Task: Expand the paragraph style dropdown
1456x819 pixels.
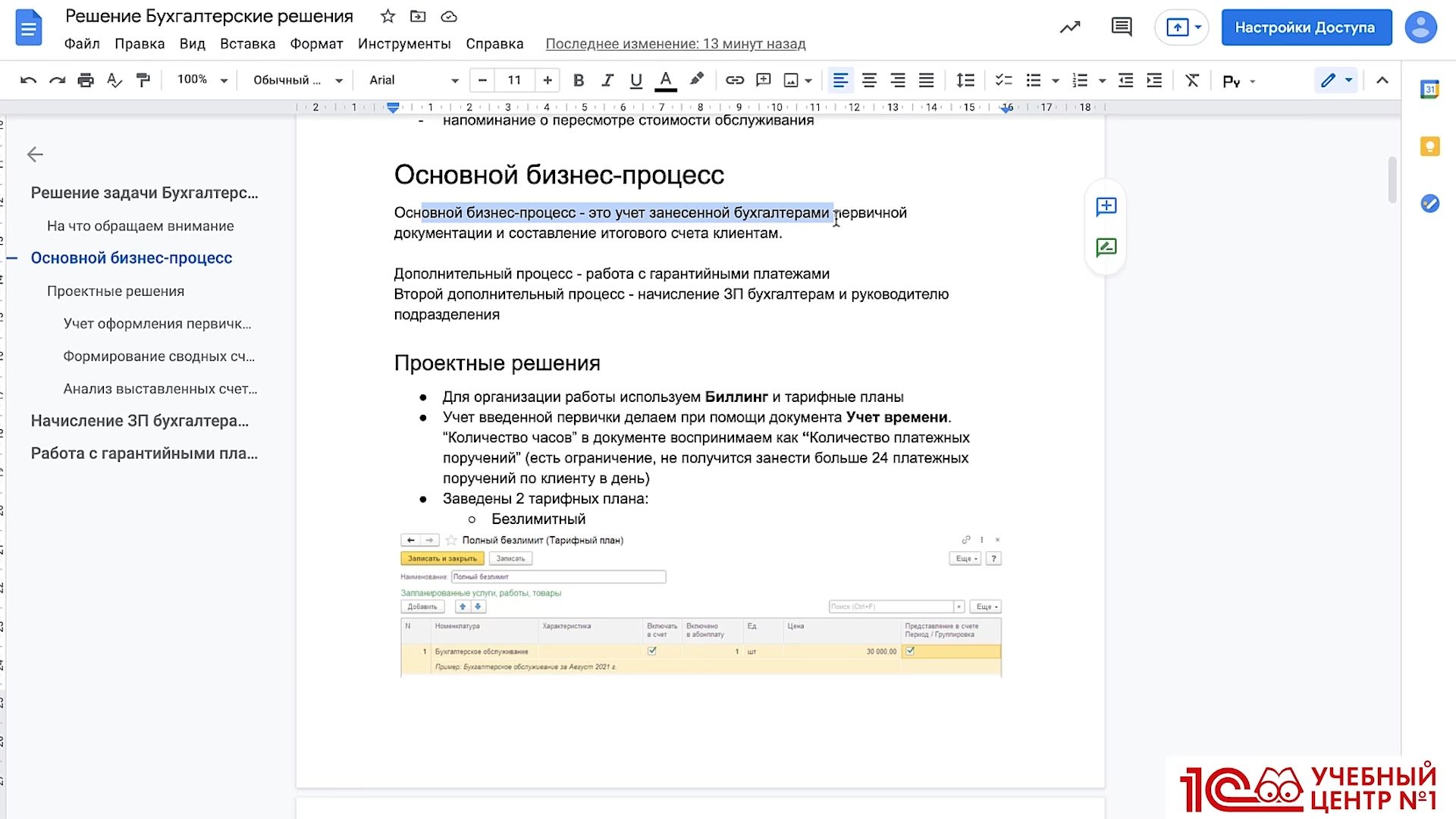Action: pos(297,80)
